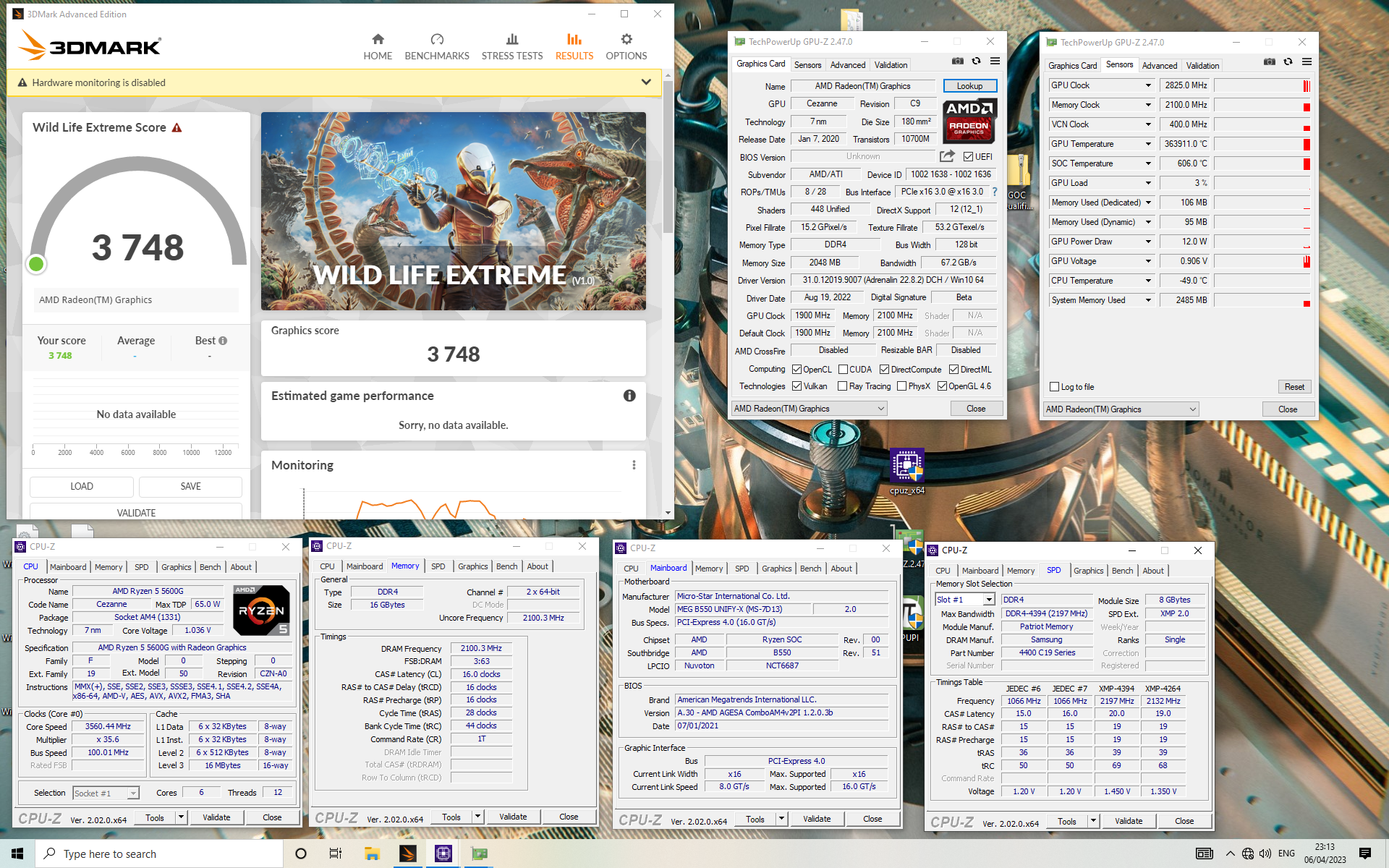Refresh the GPU-Z Graphics Card window

click(x=976, y=61)
